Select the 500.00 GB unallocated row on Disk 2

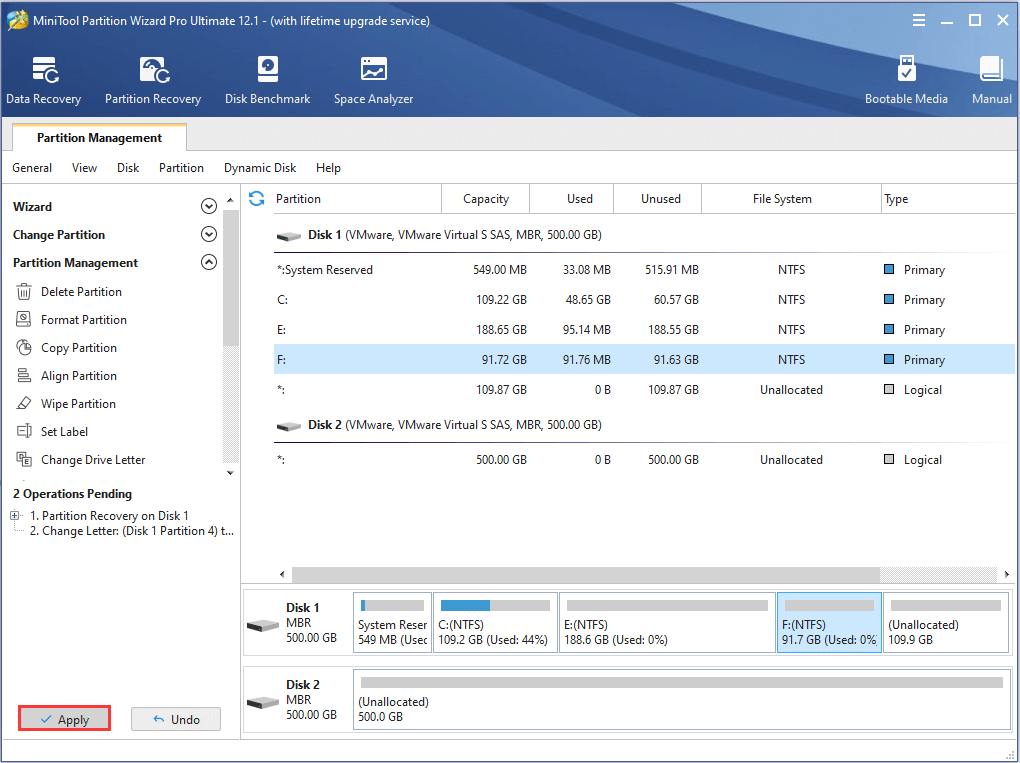click(x=644, y=459)
